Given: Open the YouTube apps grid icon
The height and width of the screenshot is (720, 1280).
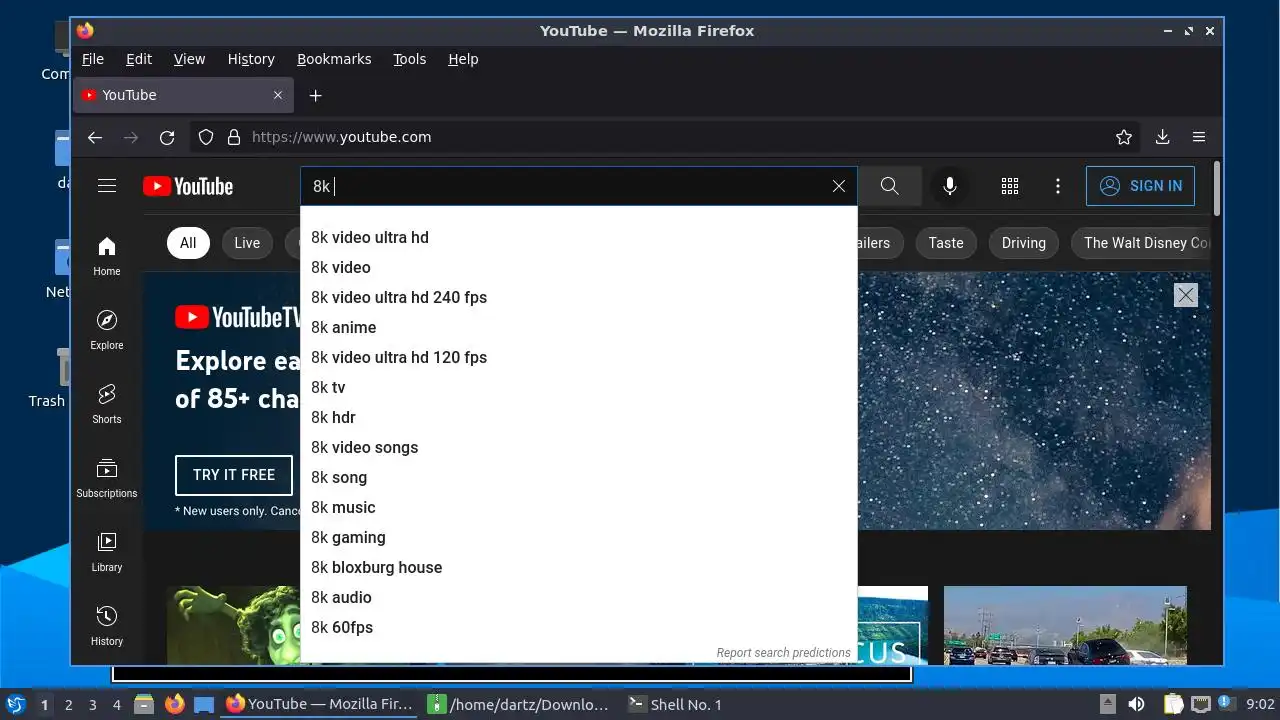Looking at the screenshot, I should pyautogui.click(x=1010, y=186).
